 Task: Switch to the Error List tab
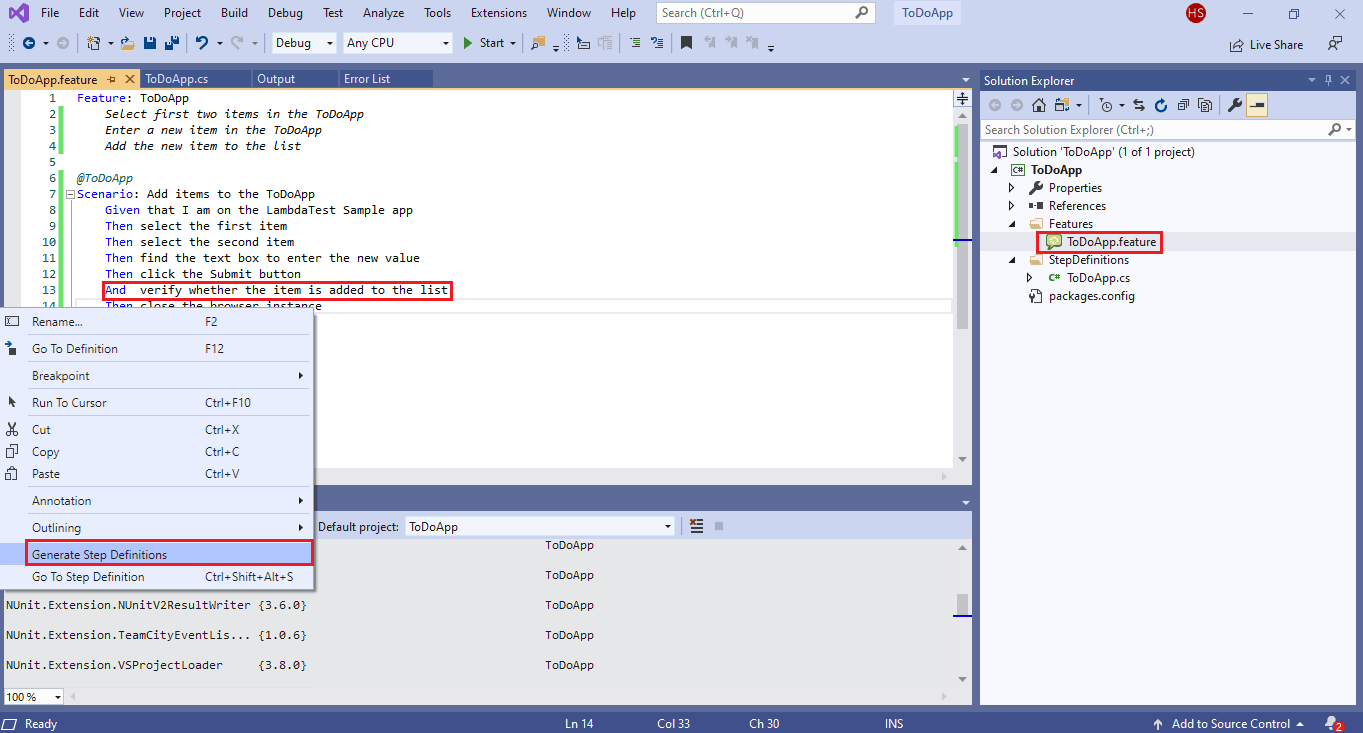coord(367,79)
